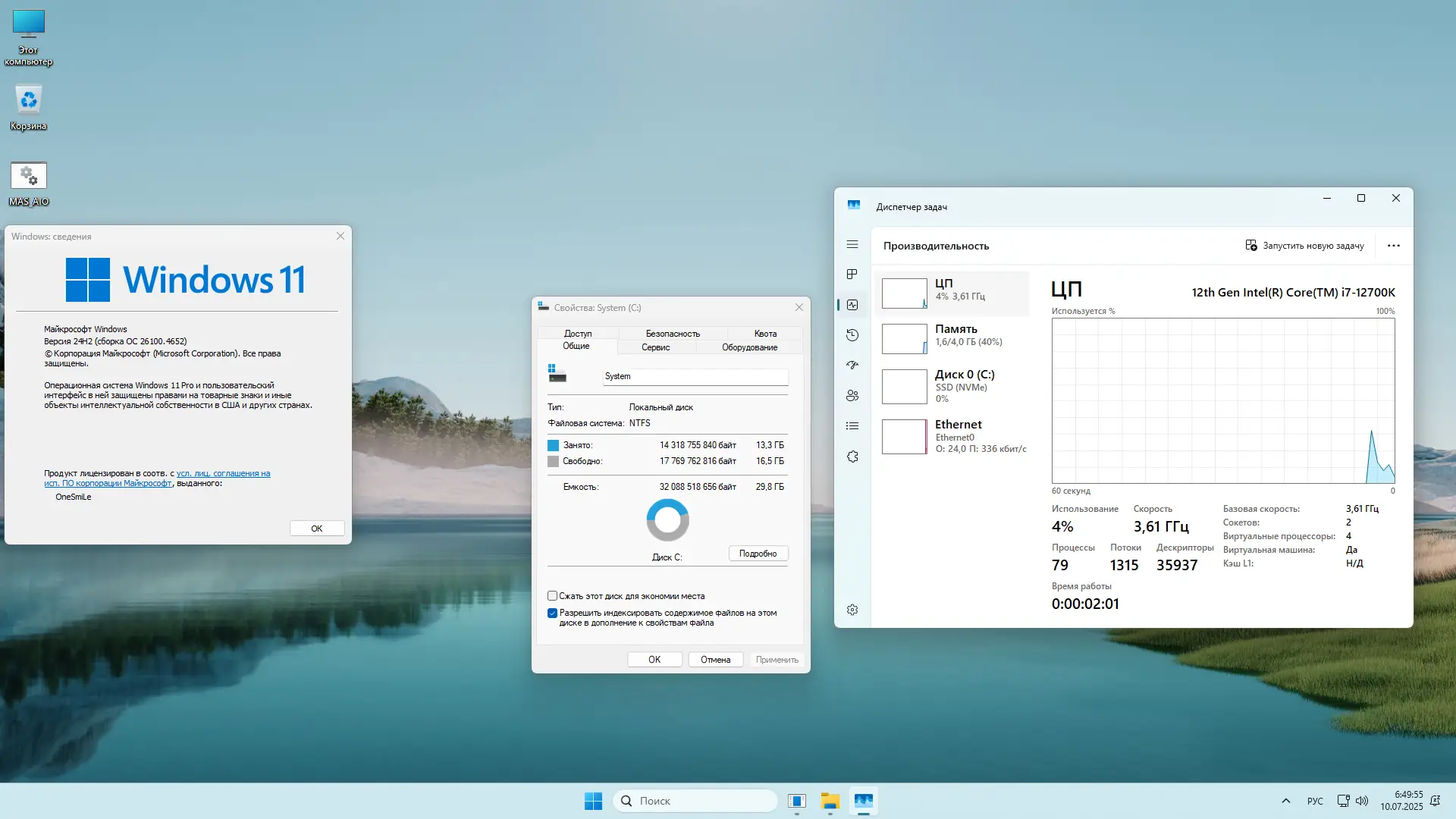The image size is (1456, 819).
Task: Open Details page list icon
Action: 852,426
